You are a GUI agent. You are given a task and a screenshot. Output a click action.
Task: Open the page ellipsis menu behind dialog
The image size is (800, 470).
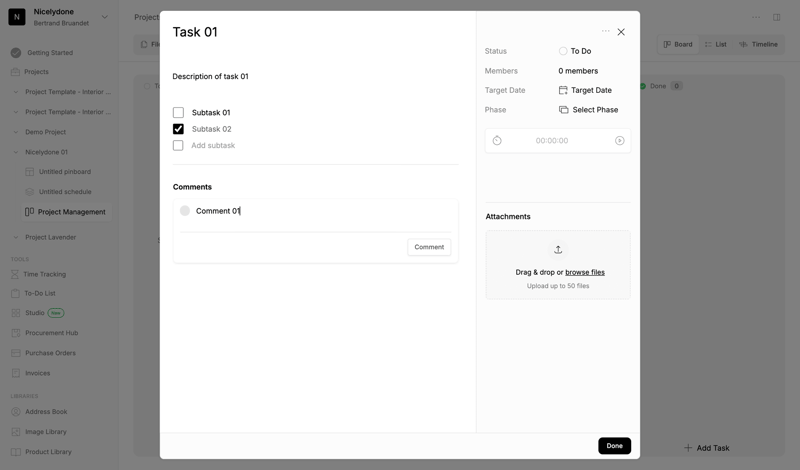[x=756, y=17]
